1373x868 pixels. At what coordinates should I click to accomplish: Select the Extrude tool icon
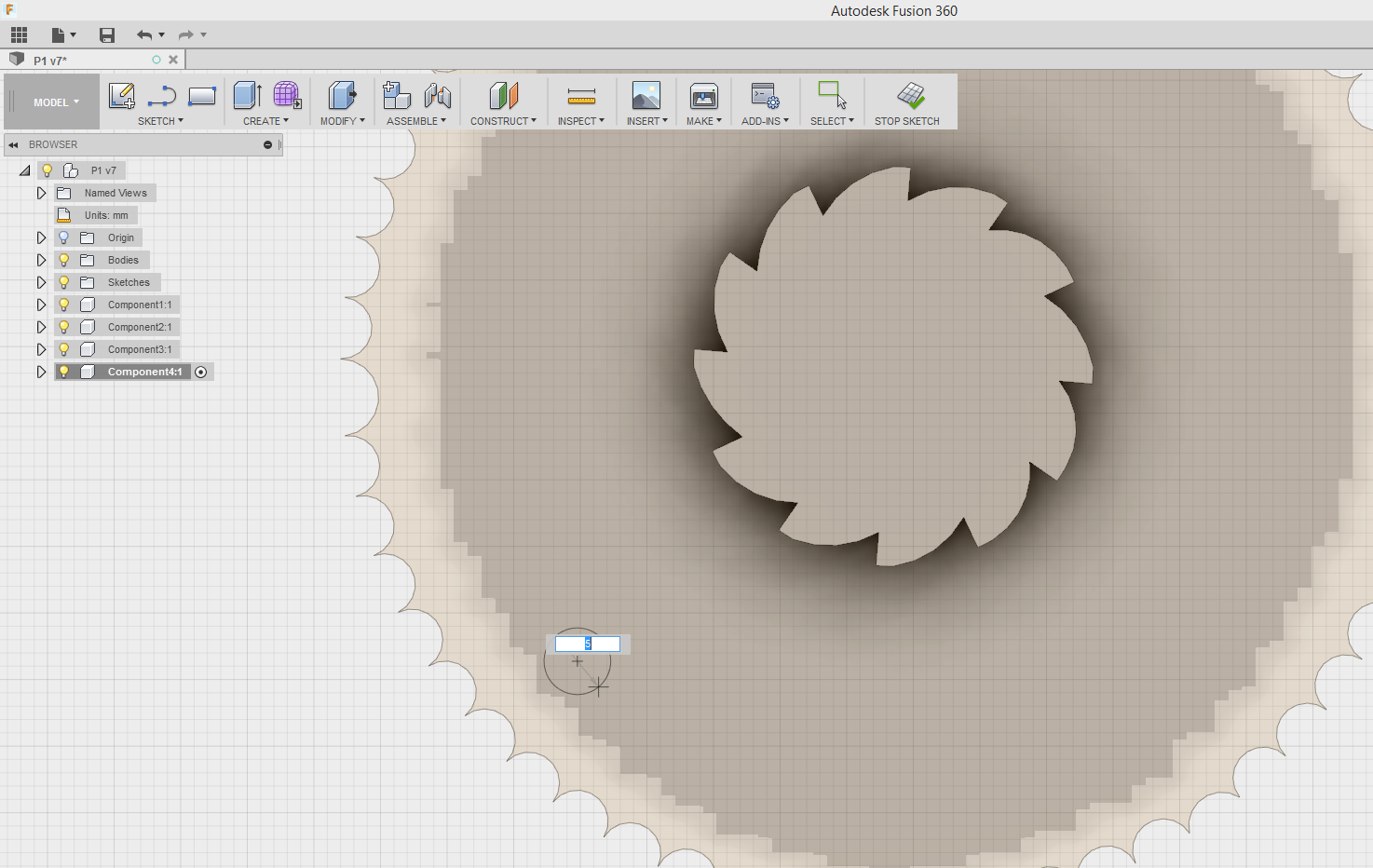click(x=247, y=95)
